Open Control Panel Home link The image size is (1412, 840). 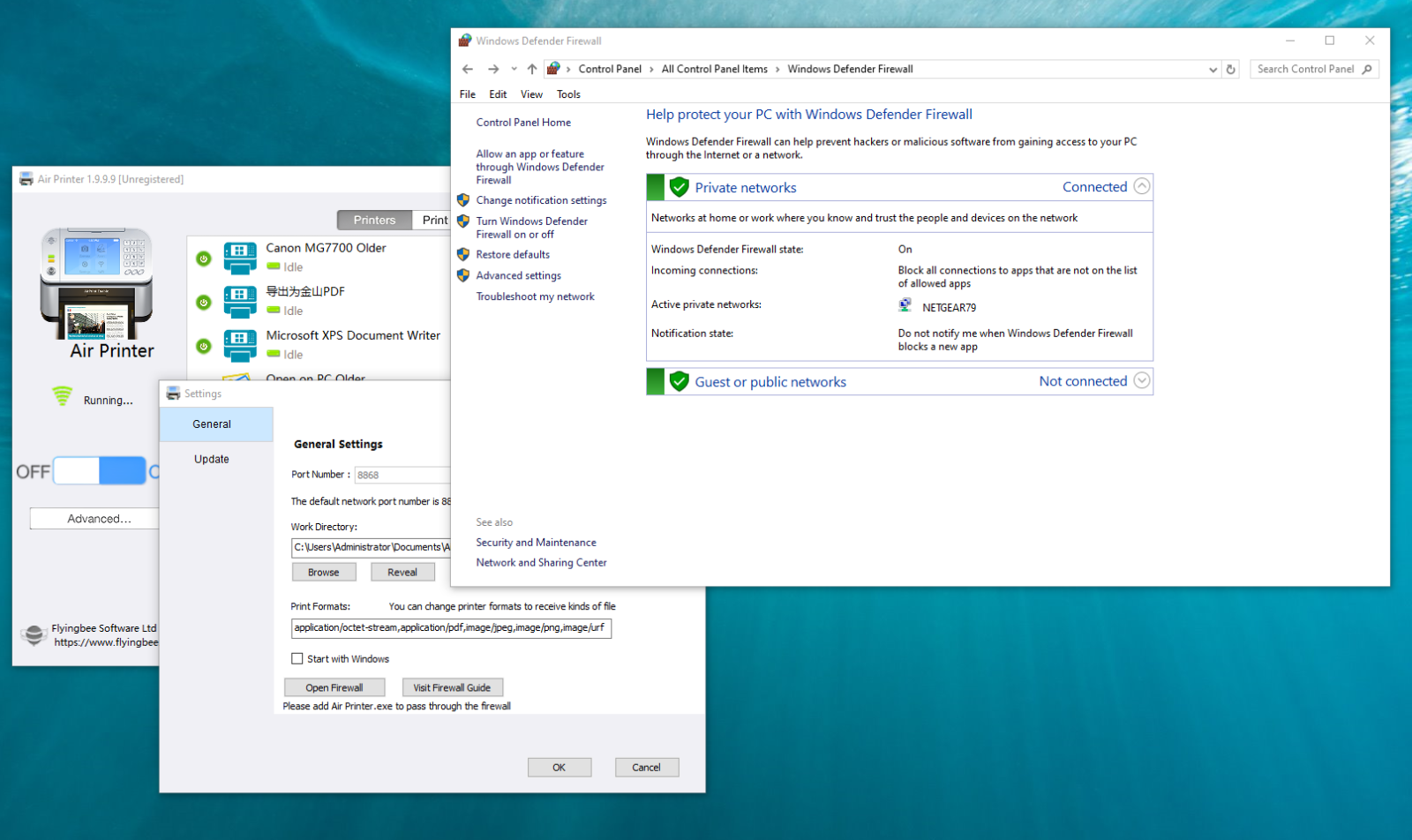(523, 123)
